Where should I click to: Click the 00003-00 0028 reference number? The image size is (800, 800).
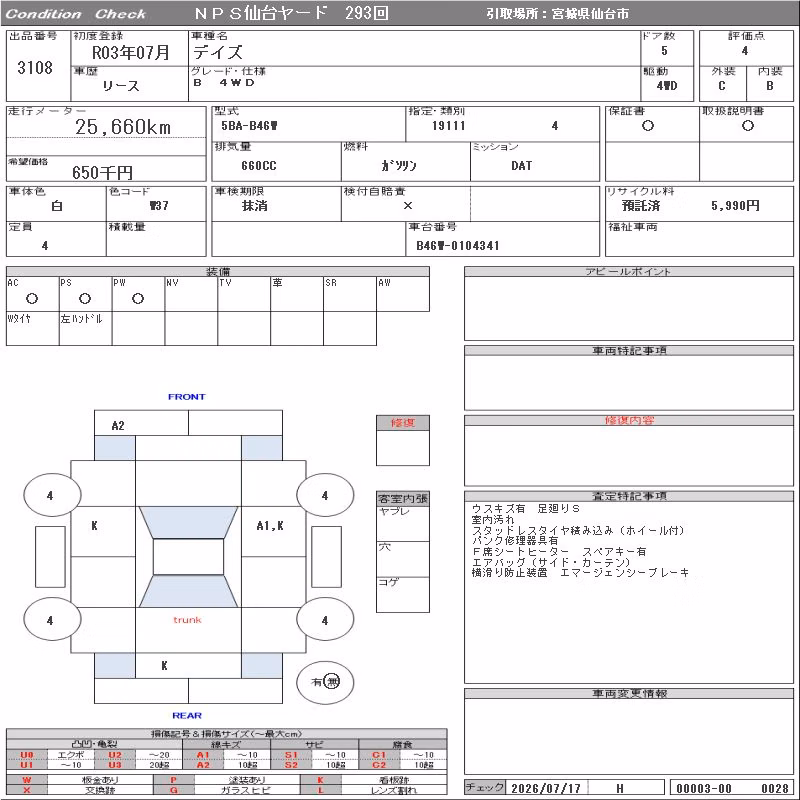[x=732, y=788]
